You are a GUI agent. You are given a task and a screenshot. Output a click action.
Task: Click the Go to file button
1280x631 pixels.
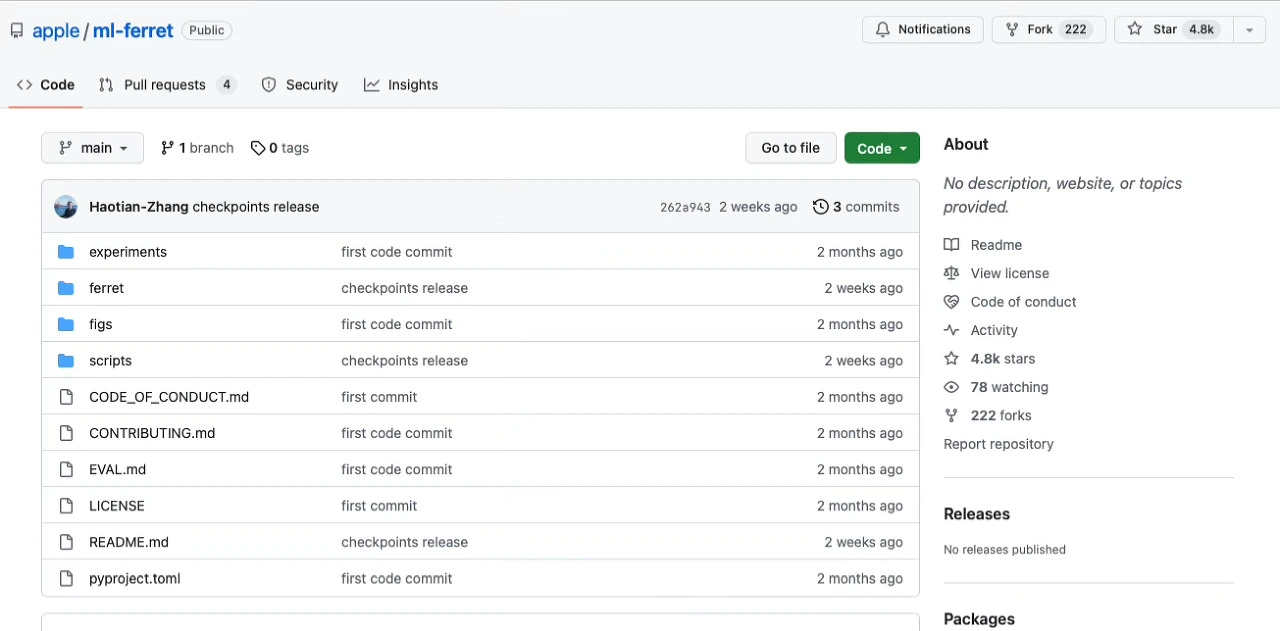click(790, 148)
